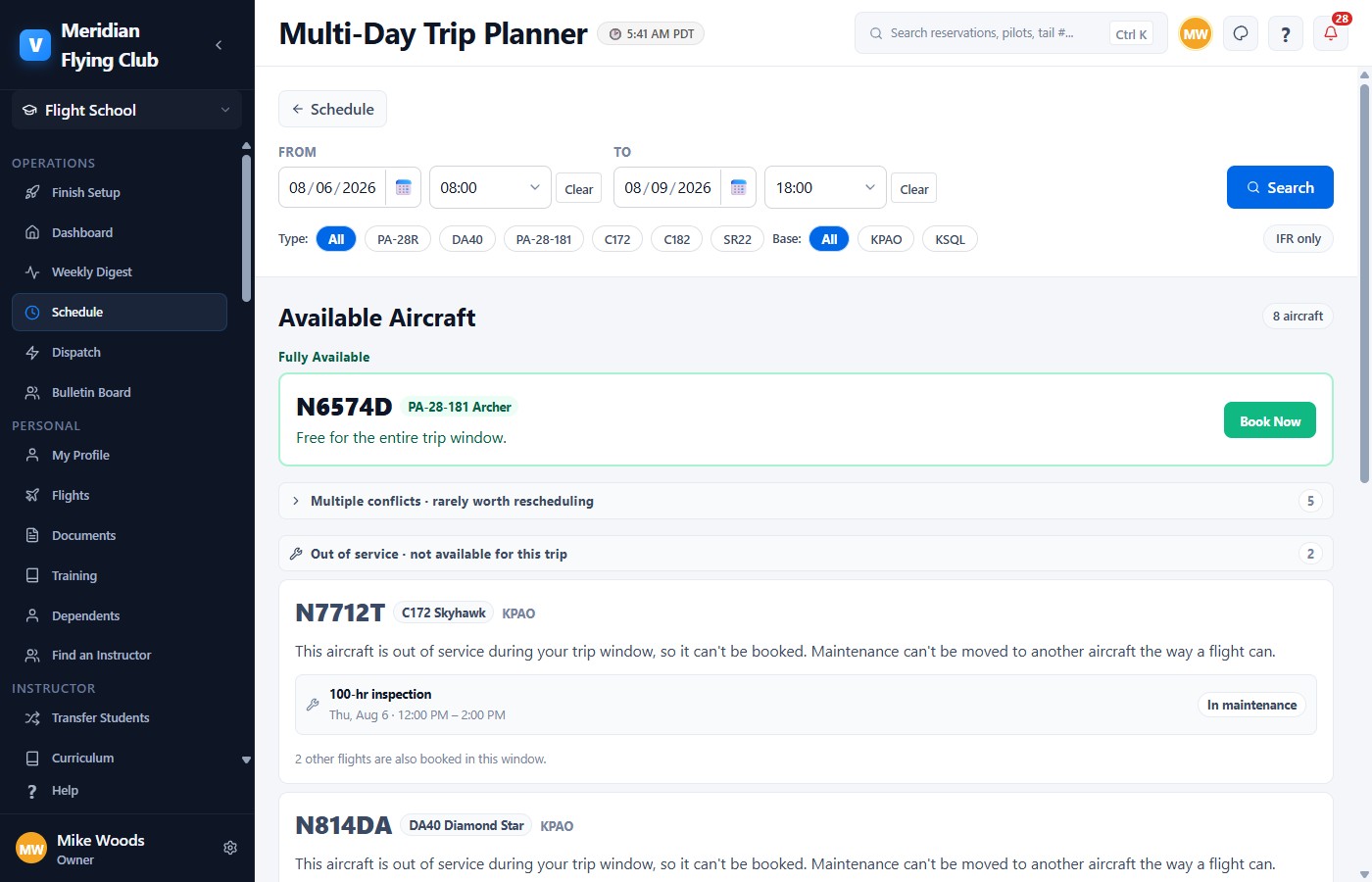Click the C172 Skyhawk label
The height and width of the screenshot is (882, 1372).
point(444,612)
